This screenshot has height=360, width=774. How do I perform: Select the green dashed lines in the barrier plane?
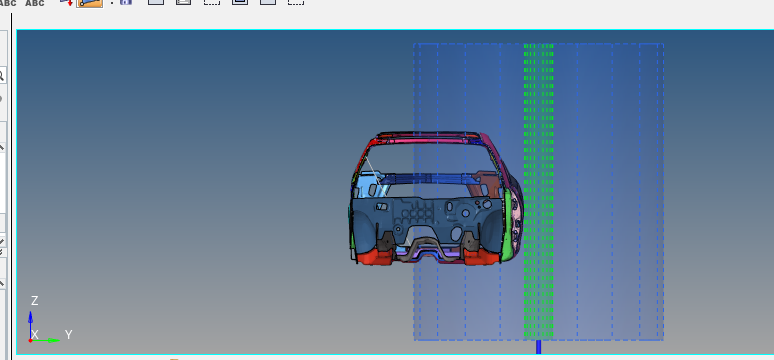point(539,191)
